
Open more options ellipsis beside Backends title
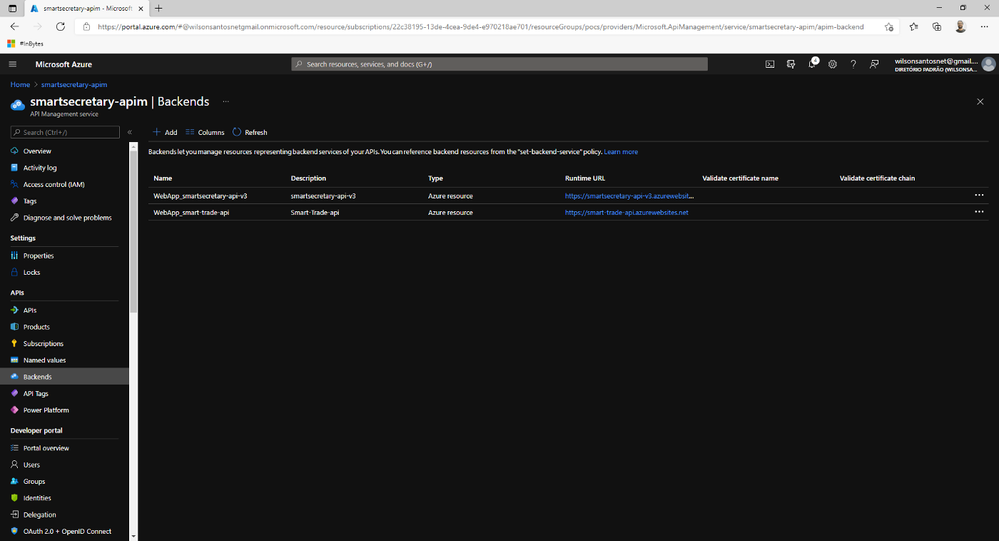click(x=226, y=101)
